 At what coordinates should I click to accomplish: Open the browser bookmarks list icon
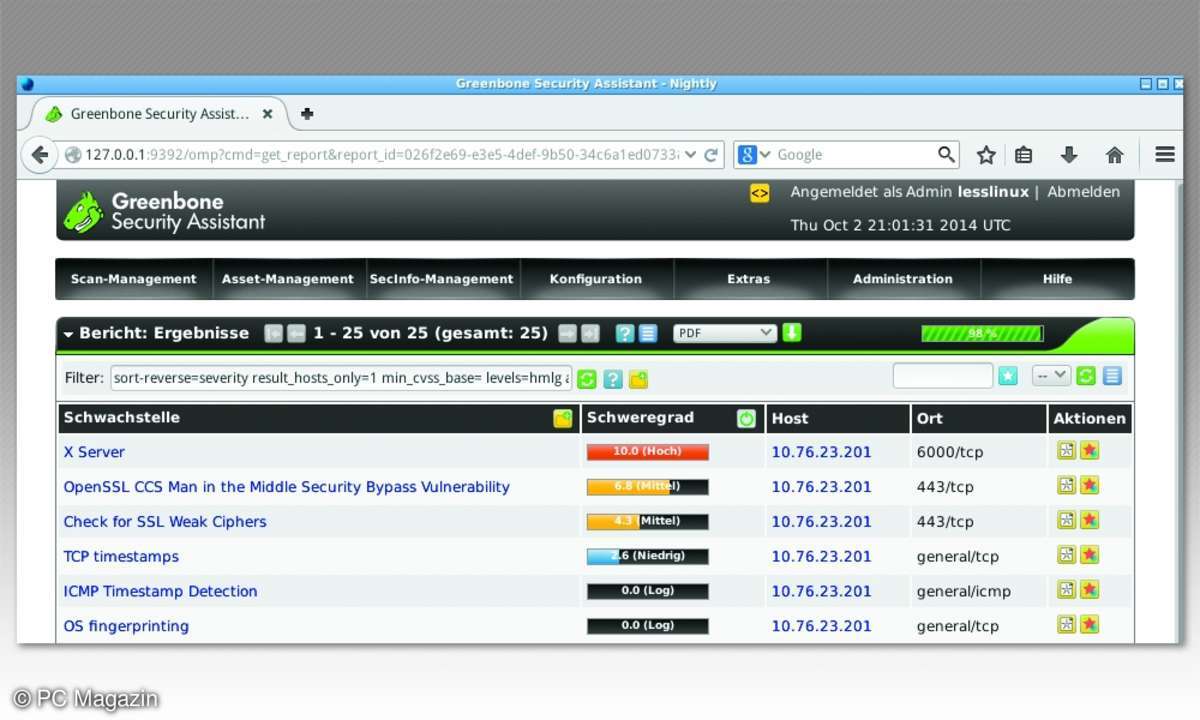(x=1023, y=155)
